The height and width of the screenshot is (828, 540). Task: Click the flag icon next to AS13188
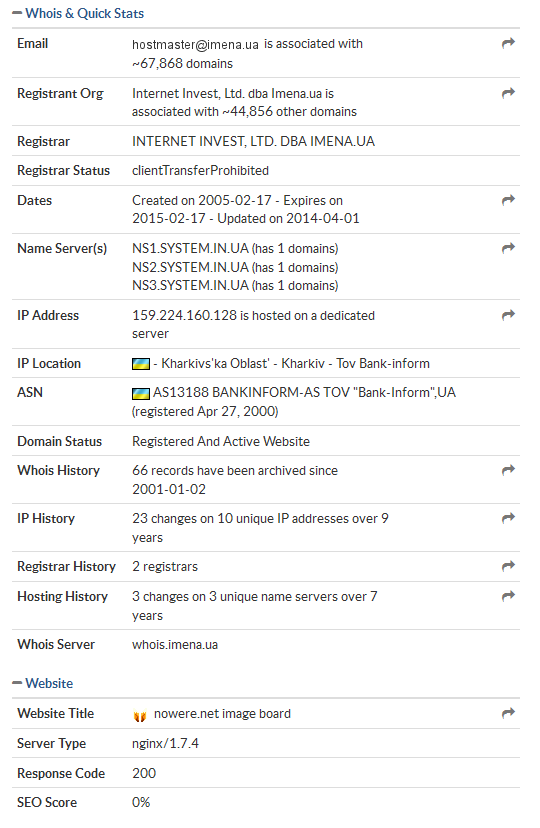pos(140,393)
